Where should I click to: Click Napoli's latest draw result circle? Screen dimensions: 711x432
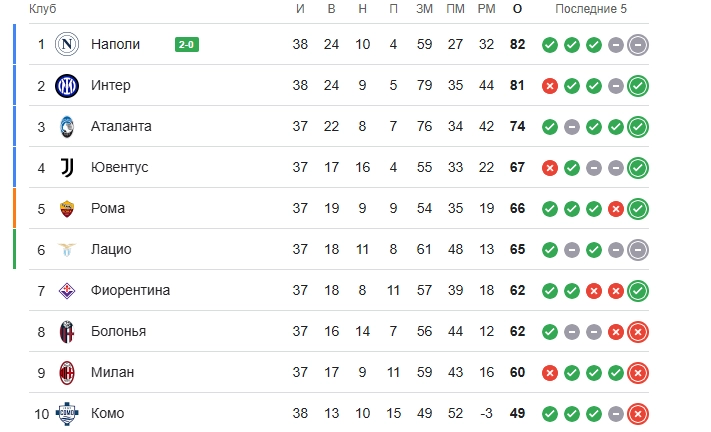(638, 45)
